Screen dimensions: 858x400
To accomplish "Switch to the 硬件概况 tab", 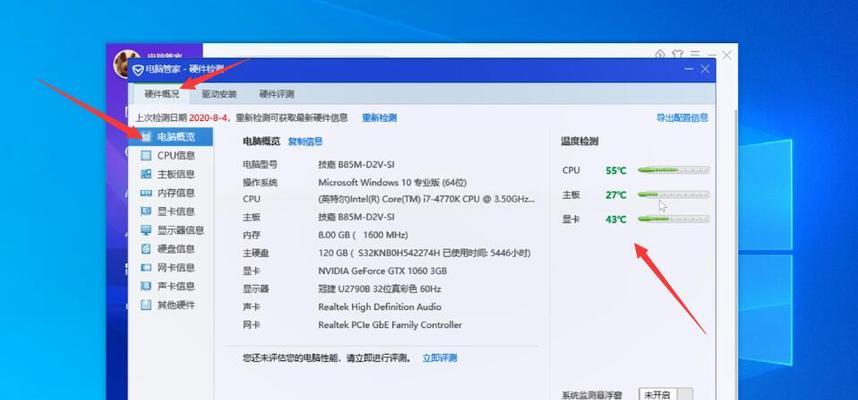I will [x=161, y=94].
